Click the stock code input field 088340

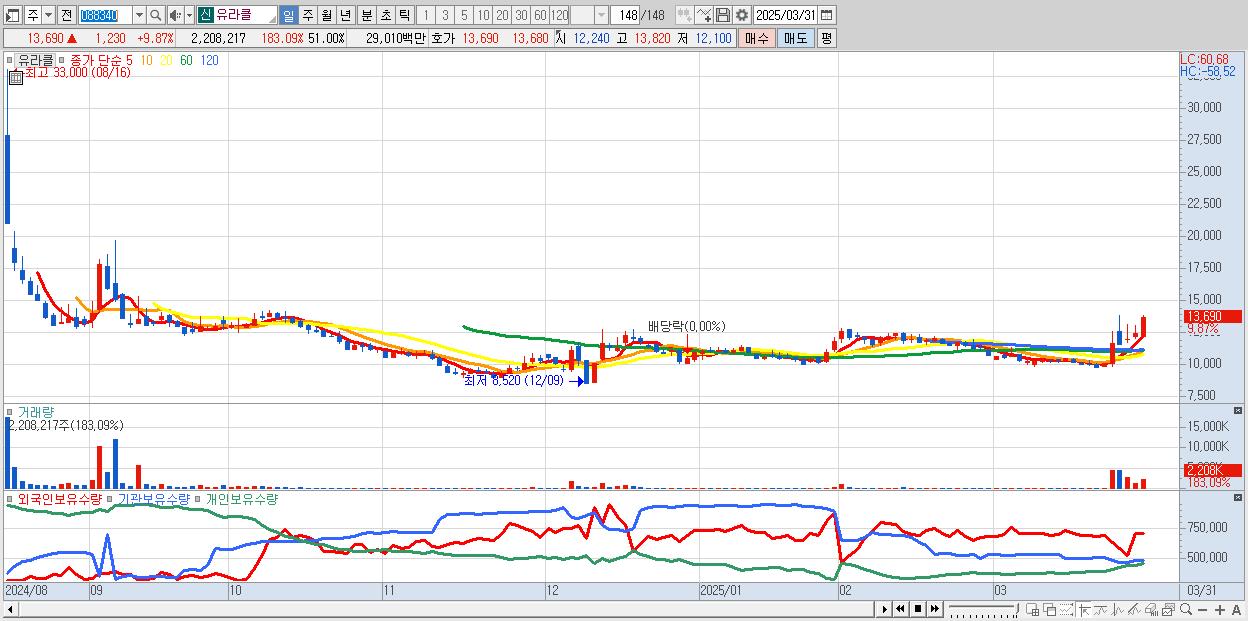coord(105,15)
